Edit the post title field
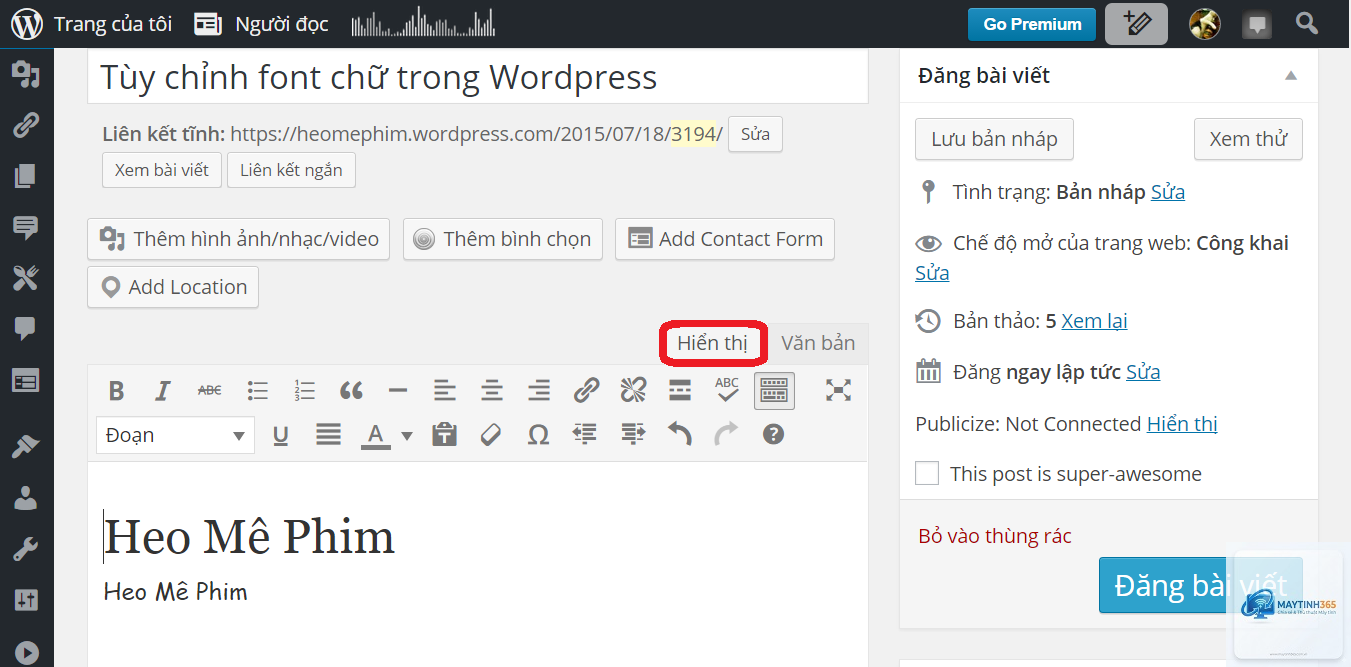Screen dimensions: 1351x667 [478, 76]
